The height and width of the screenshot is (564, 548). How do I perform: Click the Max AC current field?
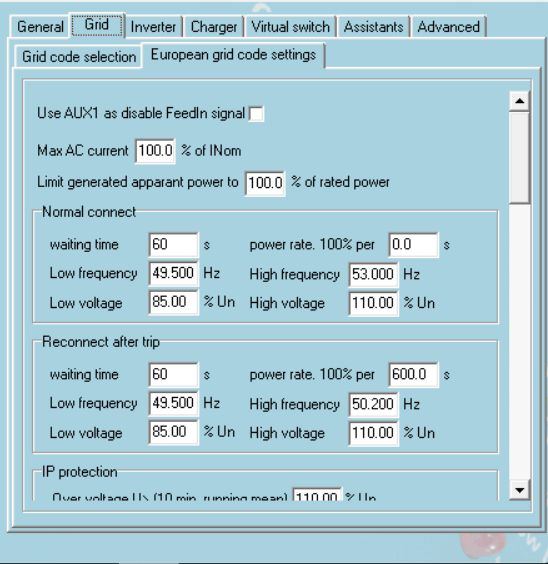point(155,151)
